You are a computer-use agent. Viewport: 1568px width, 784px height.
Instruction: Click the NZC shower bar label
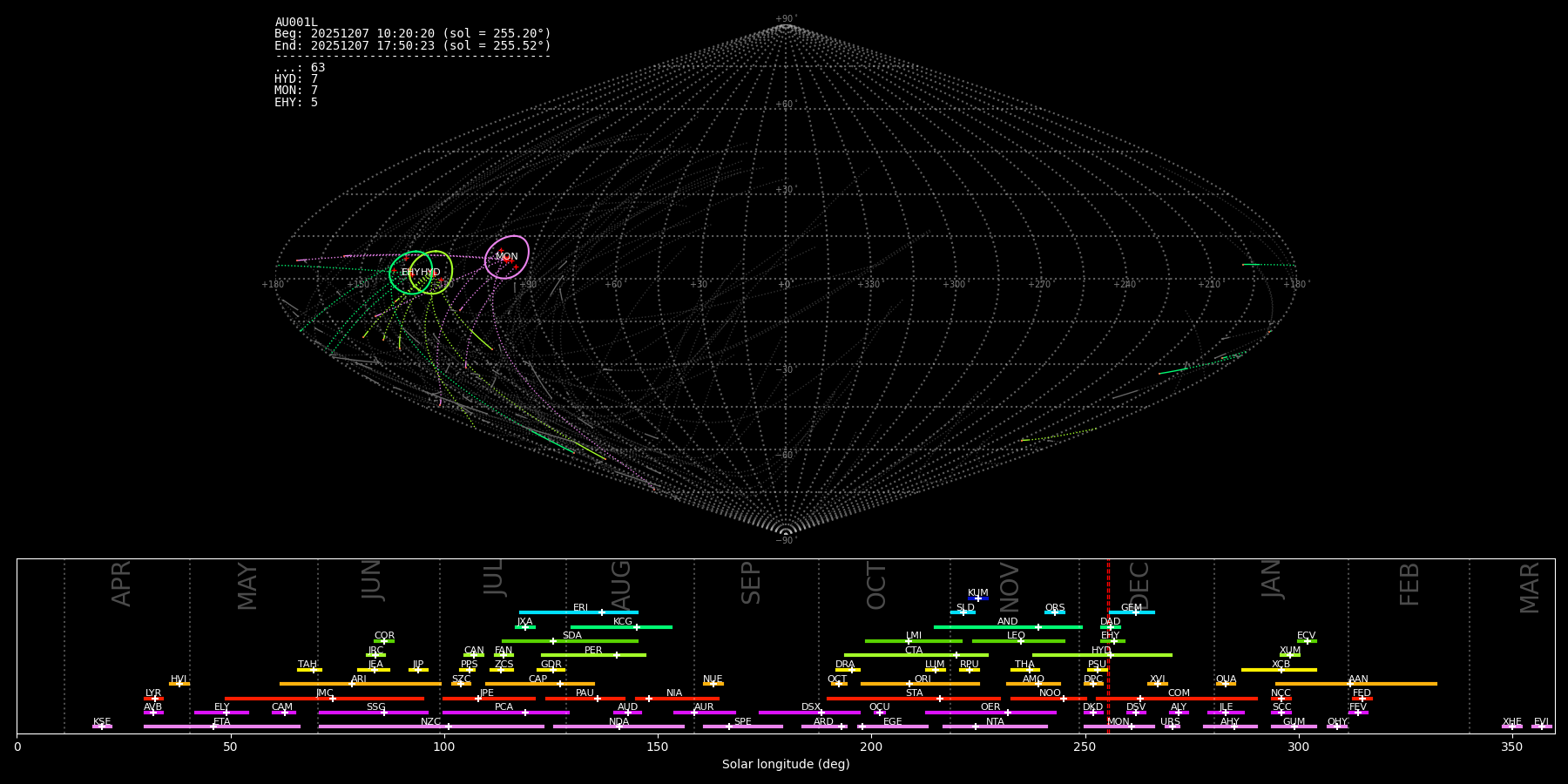click(430, 721)
